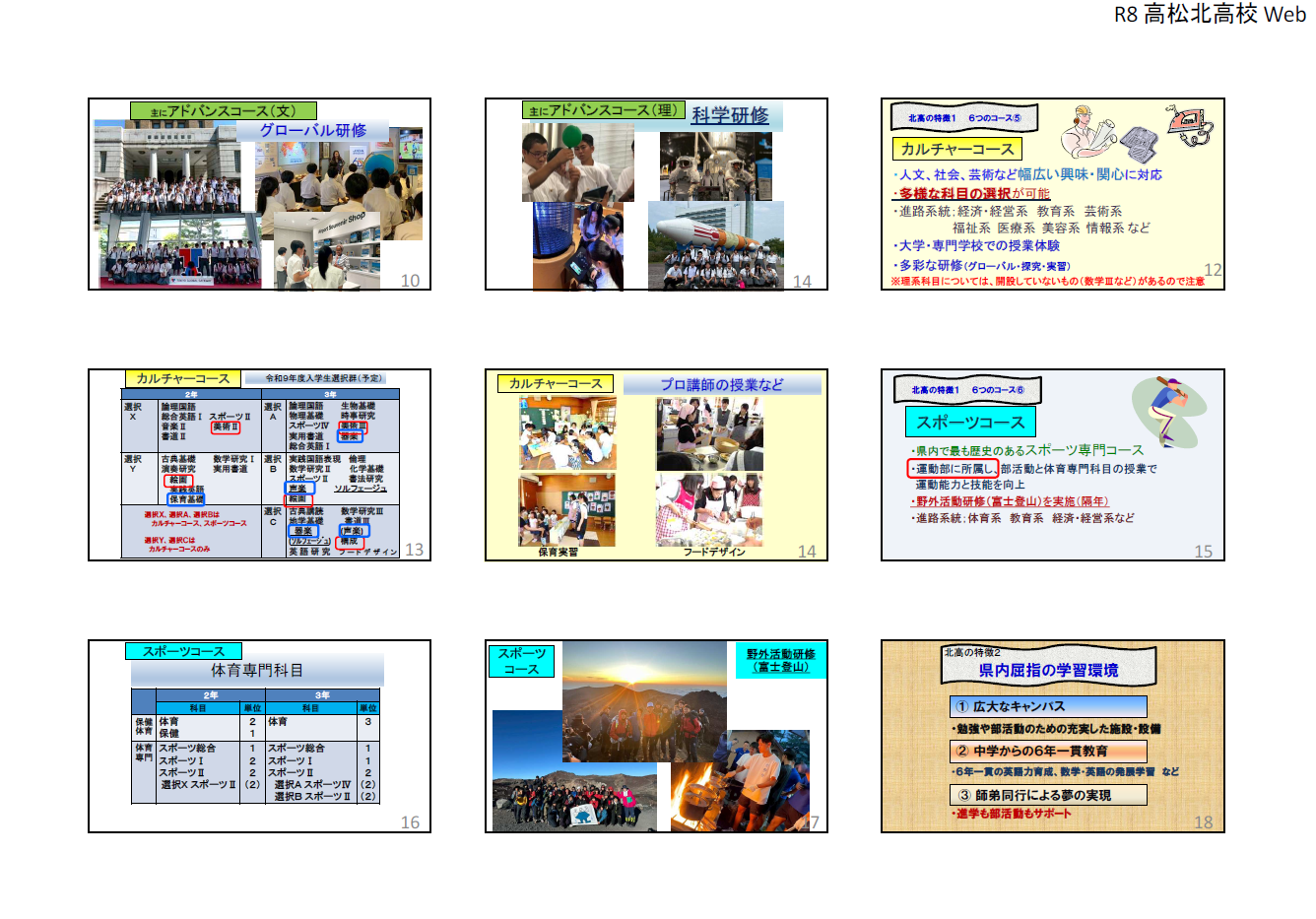Open the 体育専門科目 slide thumbnail
This screenshot has width=1316, height=919.
coord(260,736)
